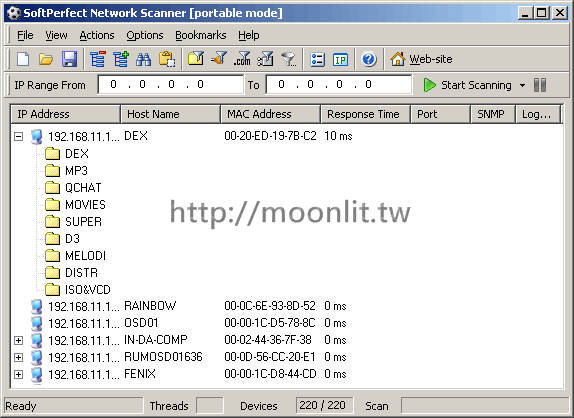Click the Start Scanning button
574x418 pixels.
coord(468,85)
